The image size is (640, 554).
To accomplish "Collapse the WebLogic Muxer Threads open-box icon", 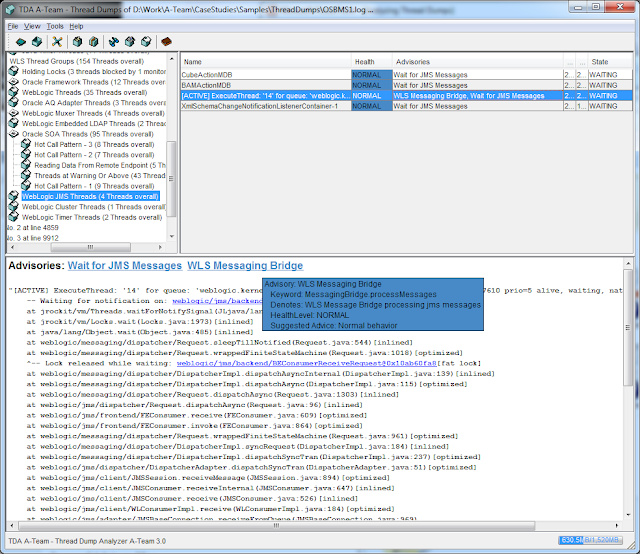I will pos(13,113).
